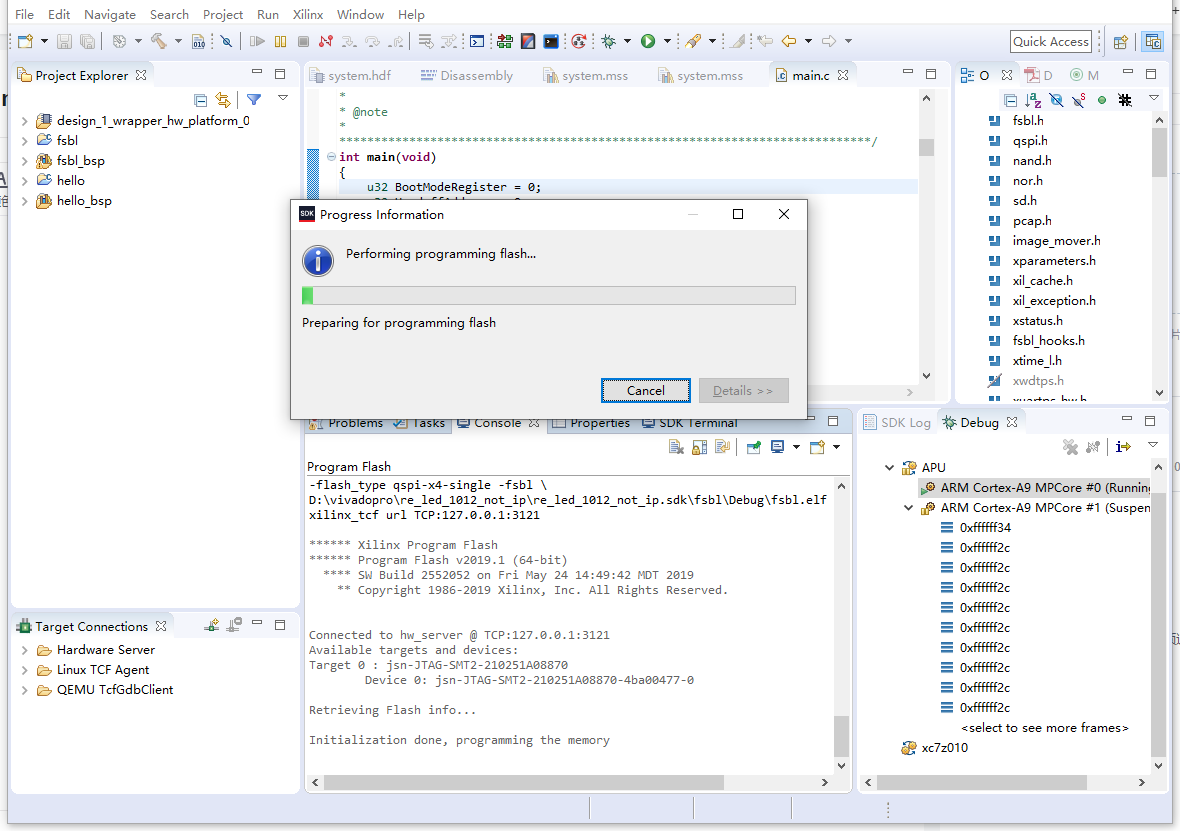Click the Debug bug icon in toolbar
1180x831 pixels.
(x=609, y=41)
